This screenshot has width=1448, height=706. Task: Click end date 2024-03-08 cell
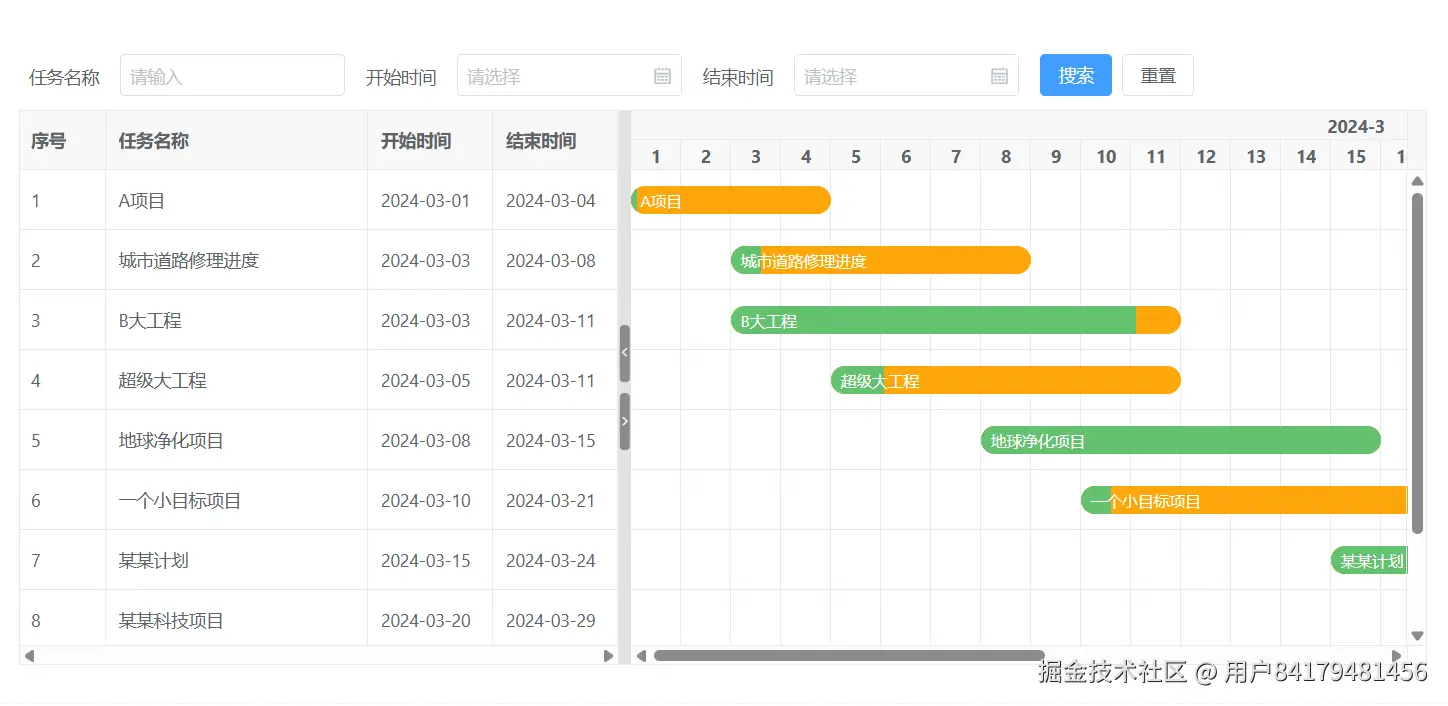(x=555, y=260)
